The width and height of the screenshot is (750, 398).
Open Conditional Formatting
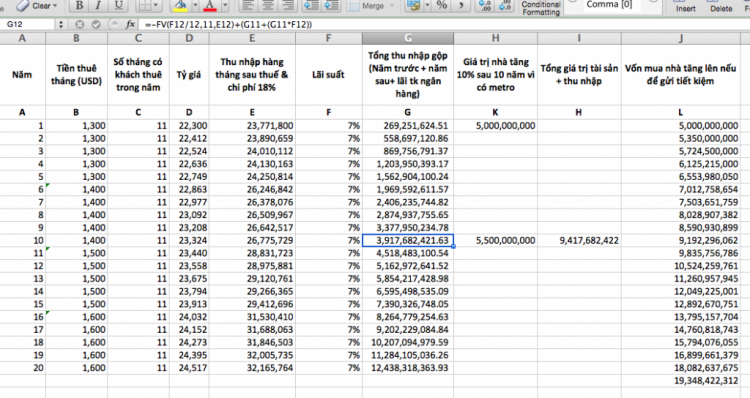pos(540,8)
